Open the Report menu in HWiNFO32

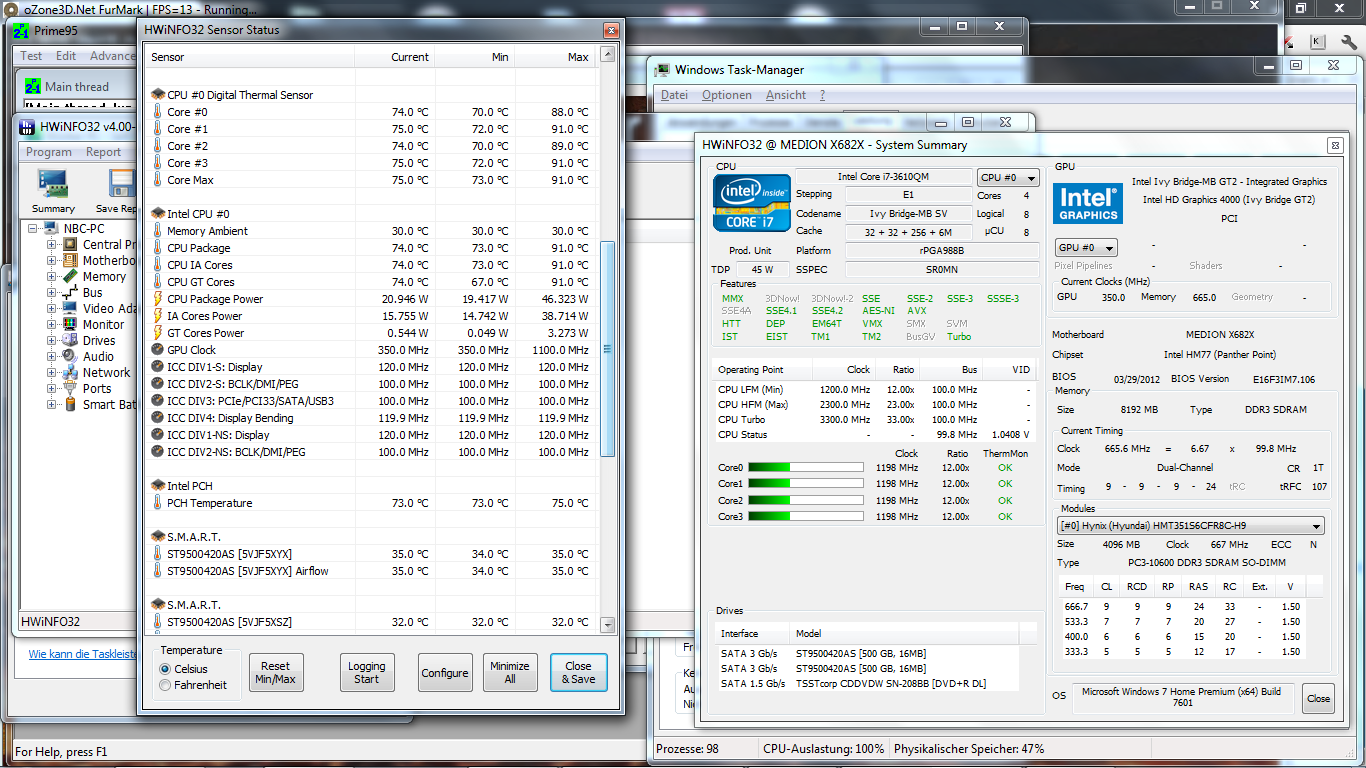click(103, 152)
